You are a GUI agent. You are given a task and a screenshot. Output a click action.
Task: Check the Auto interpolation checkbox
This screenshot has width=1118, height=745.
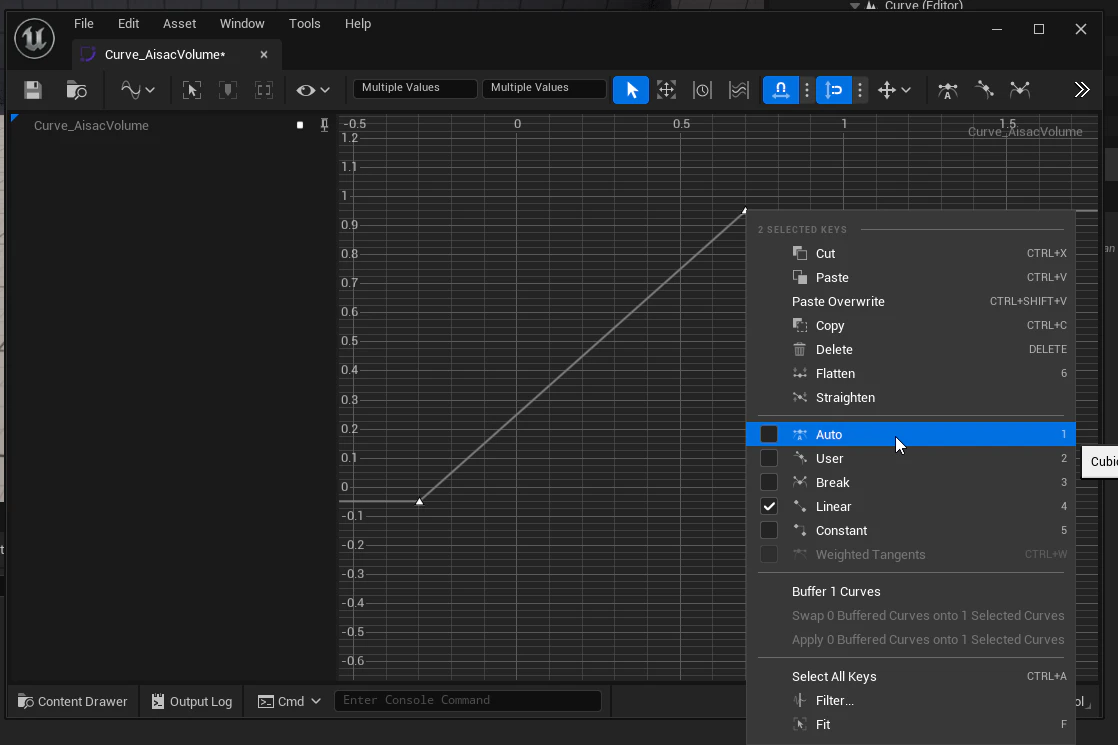(x=769, y=434)
